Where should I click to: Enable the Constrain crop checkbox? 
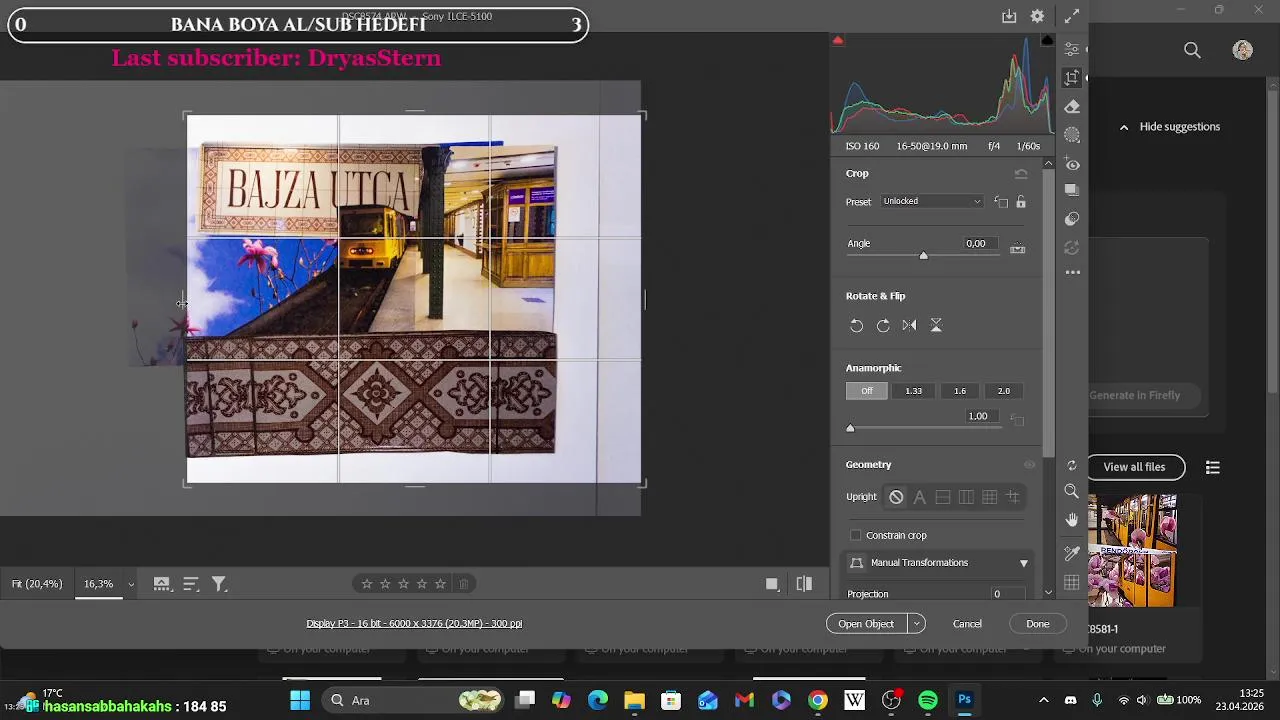coord(855,535)
